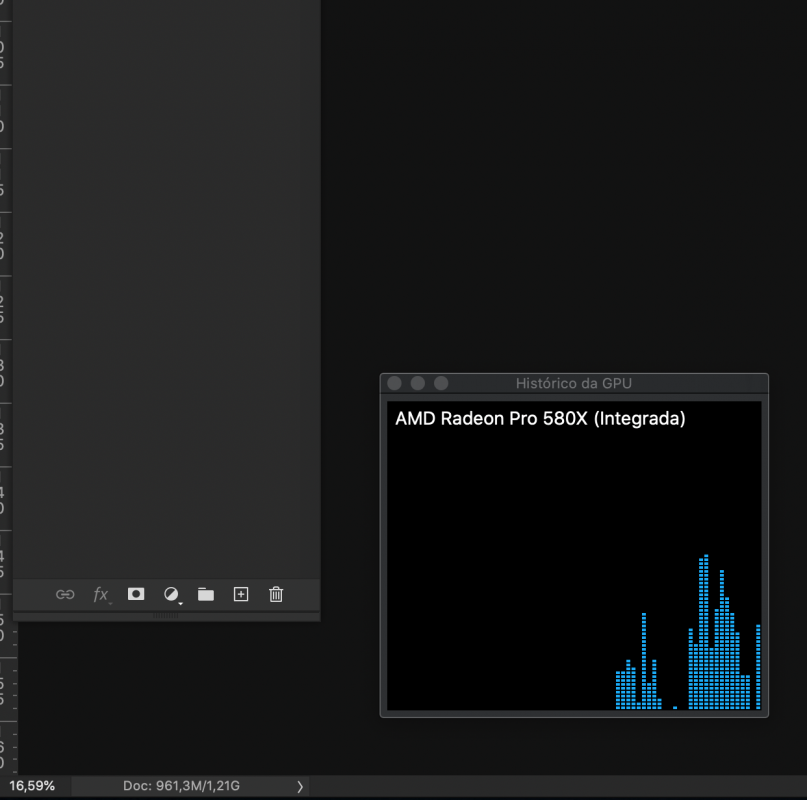This screenshot has width=807, height=800.
Task: Click the layers panel bottom grip handle
Action: click(x=166, y=616)
